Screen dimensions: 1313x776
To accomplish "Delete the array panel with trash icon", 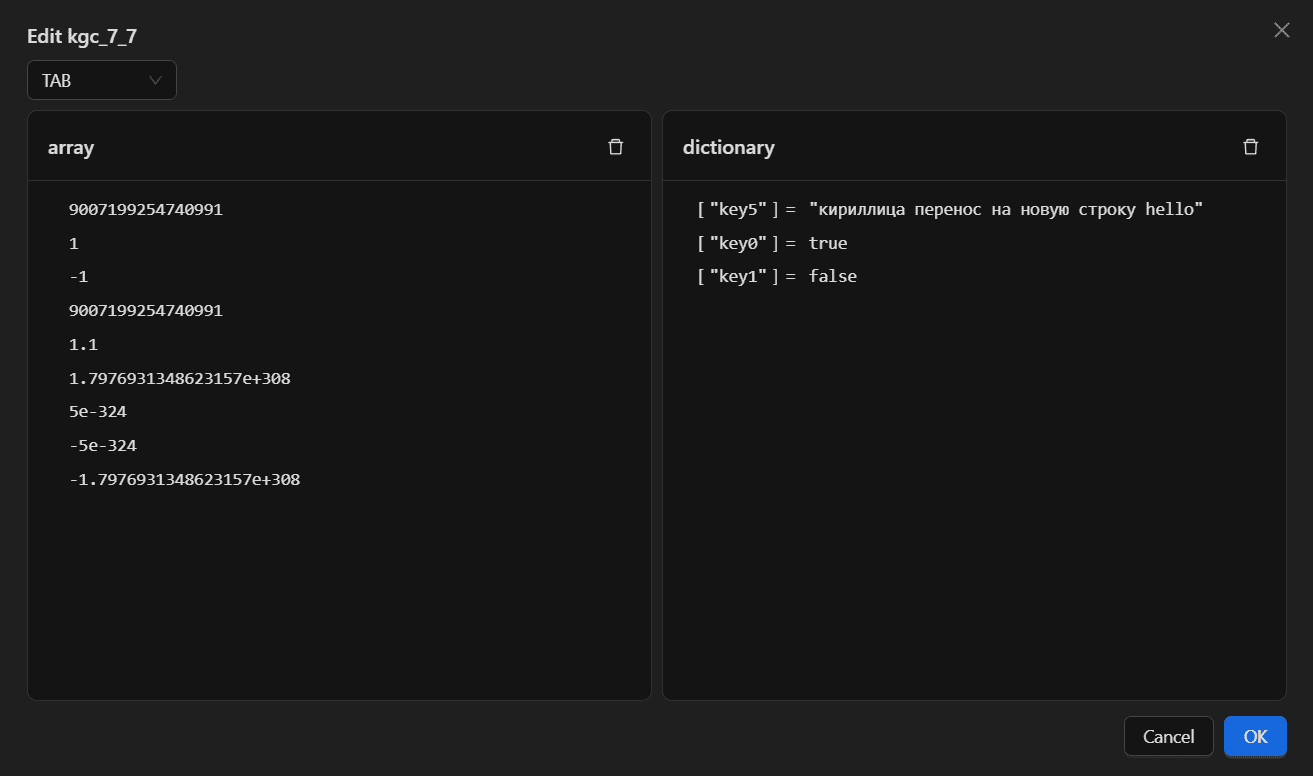I will 615,147.
